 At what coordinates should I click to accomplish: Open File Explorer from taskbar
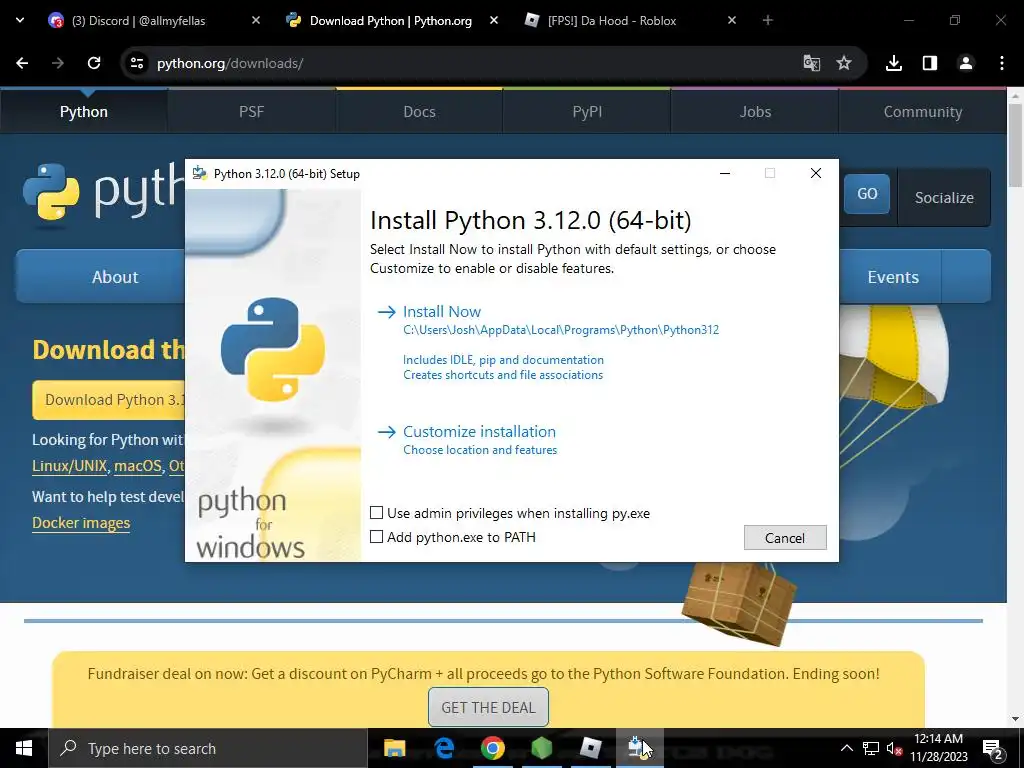click(x=394, y=748)
